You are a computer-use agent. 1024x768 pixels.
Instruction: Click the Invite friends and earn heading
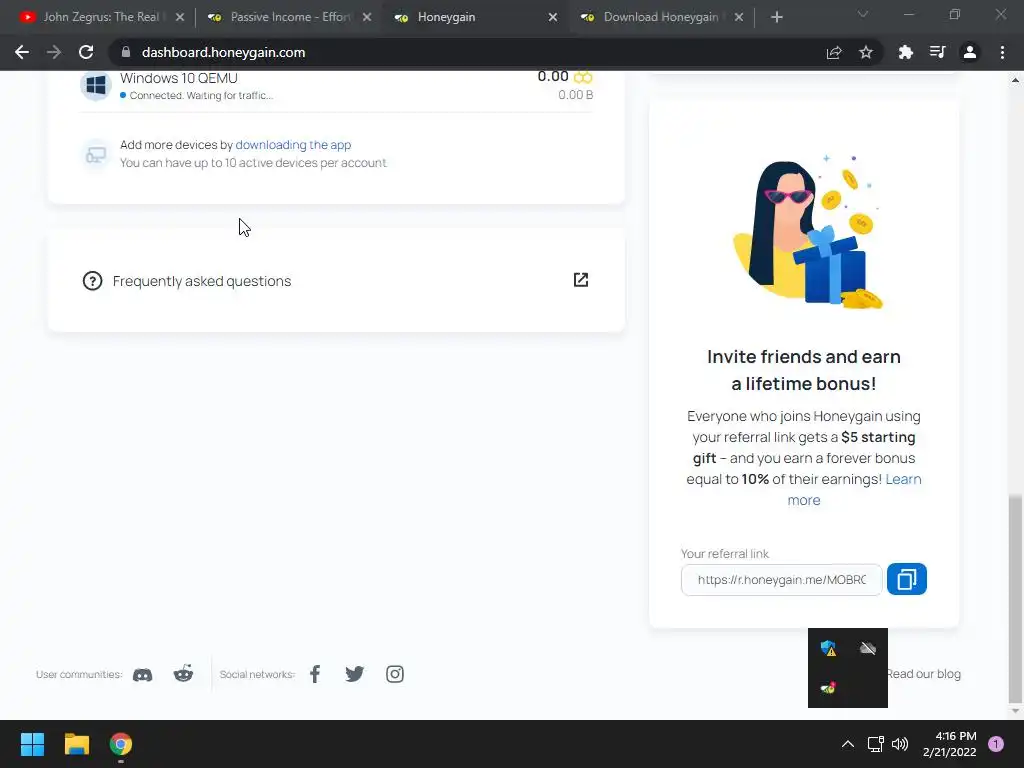(804, 370)
